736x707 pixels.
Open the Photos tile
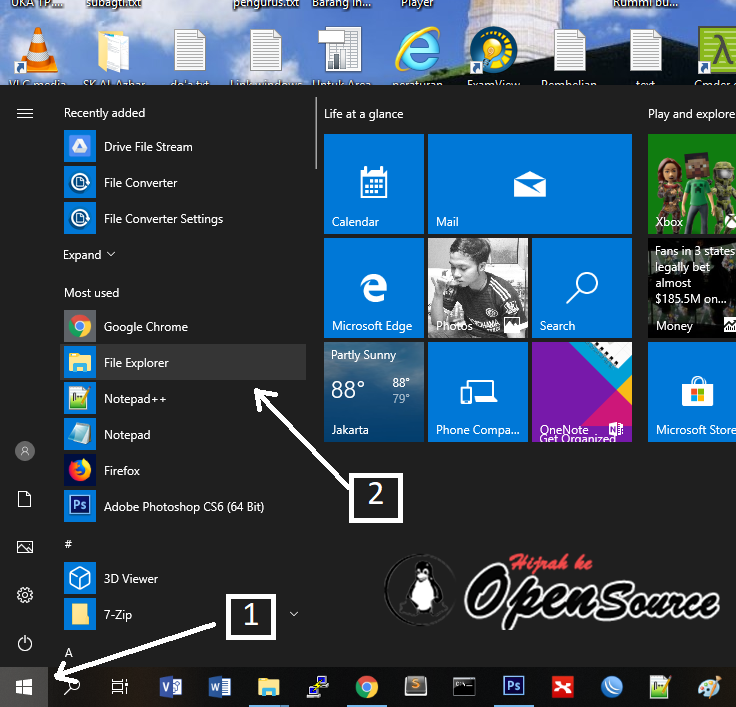coord(478,288)
